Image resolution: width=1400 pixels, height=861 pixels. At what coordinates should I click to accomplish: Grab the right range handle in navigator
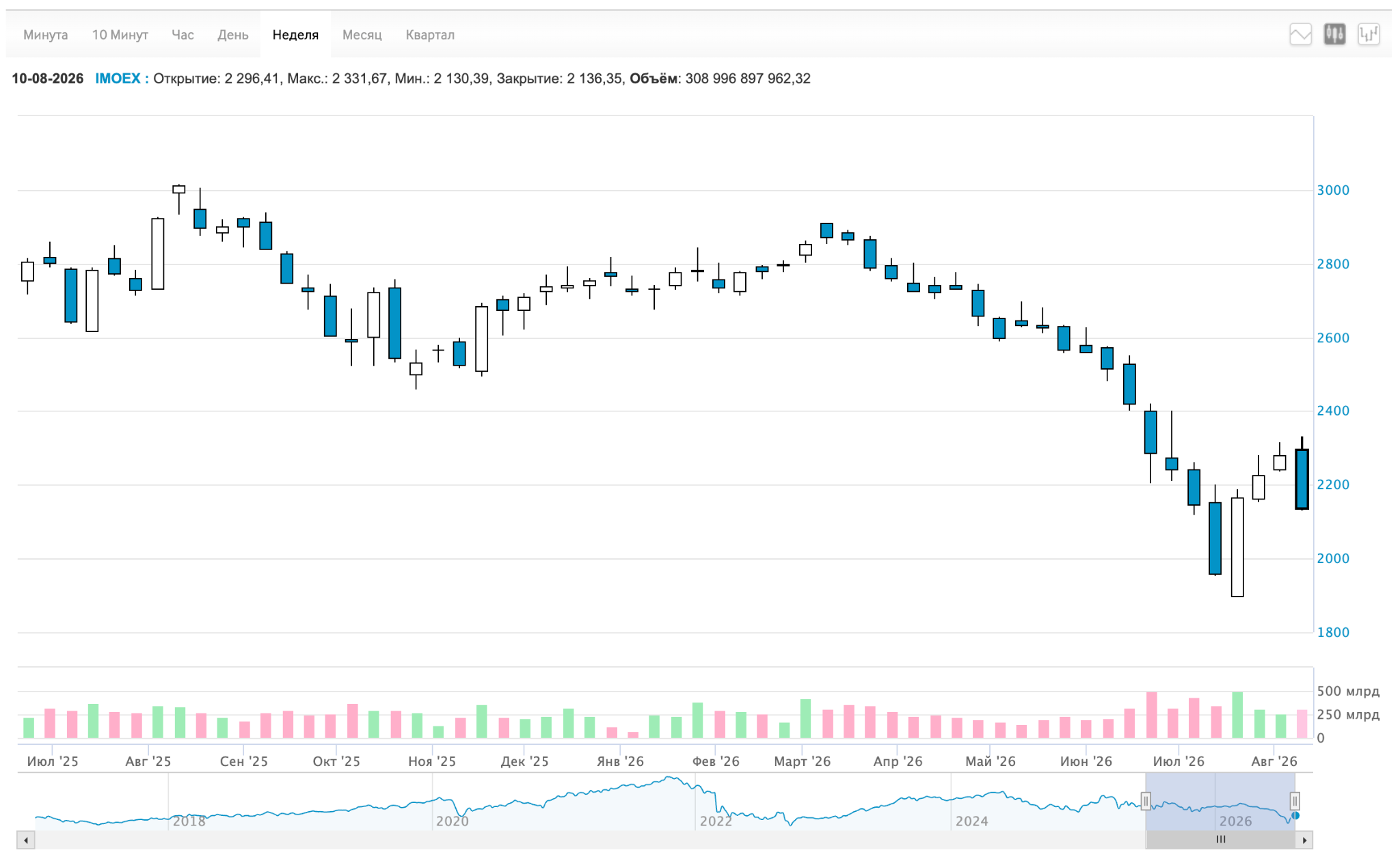(1295, 801)
